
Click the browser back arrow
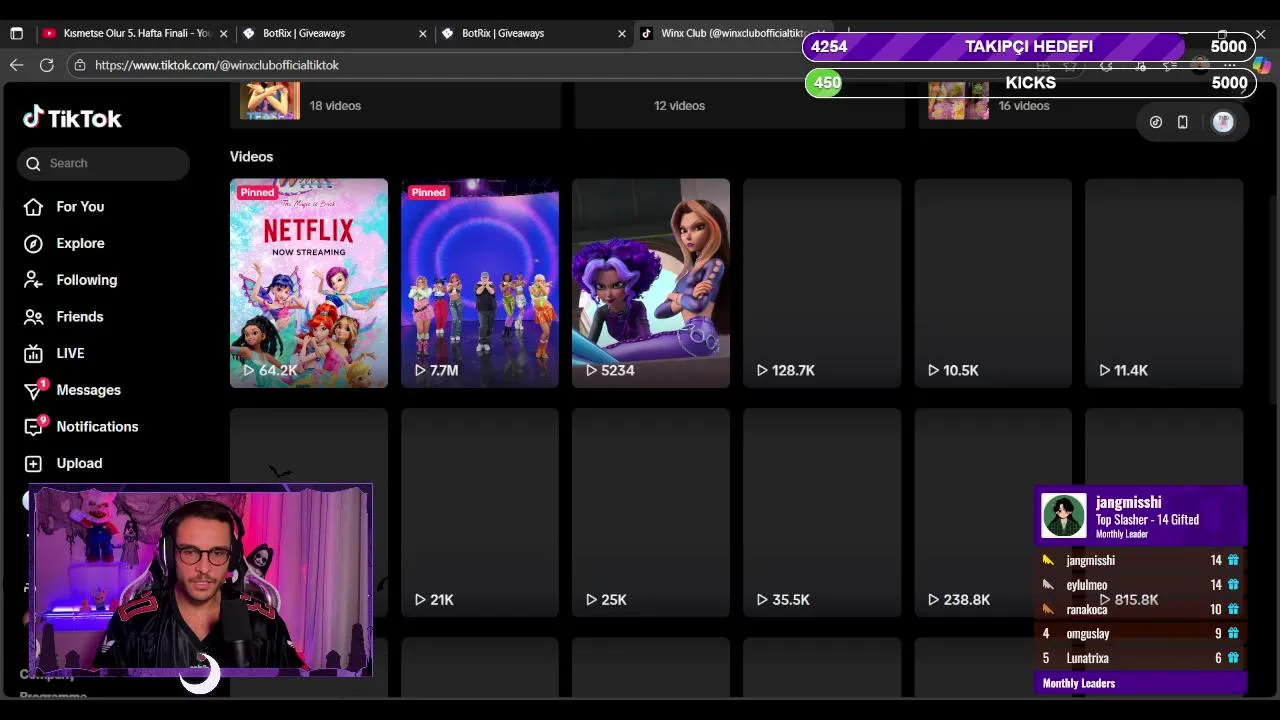pos(16,65)
